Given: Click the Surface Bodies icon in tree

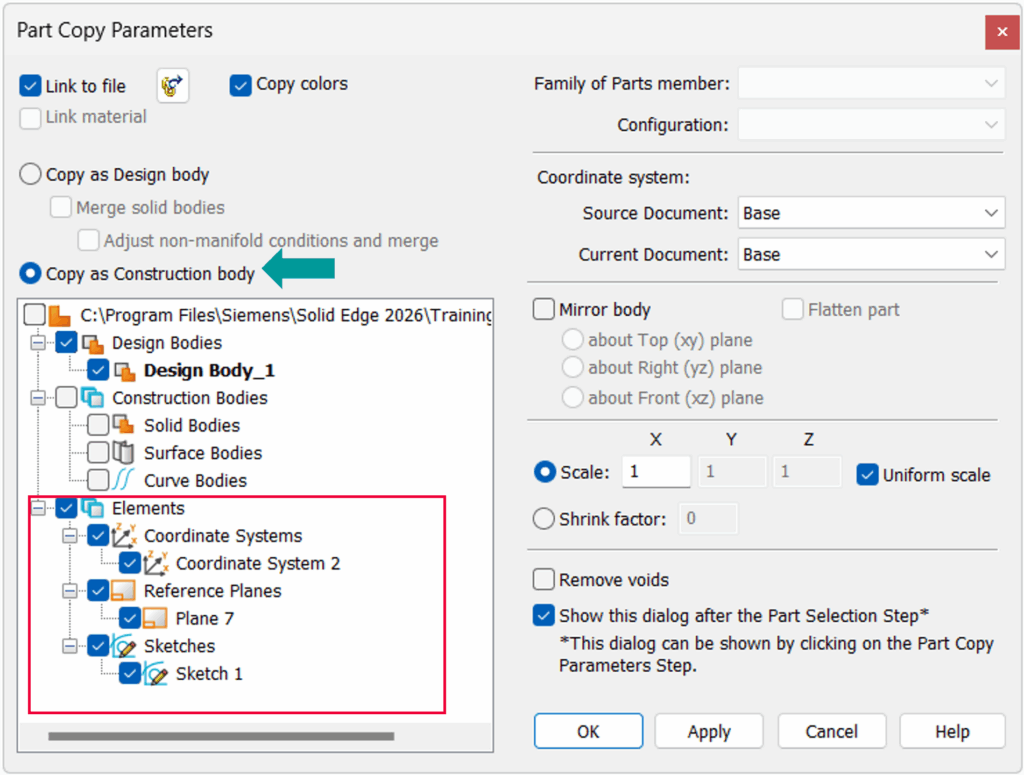Looking at the screenshot, I should 125,453.
